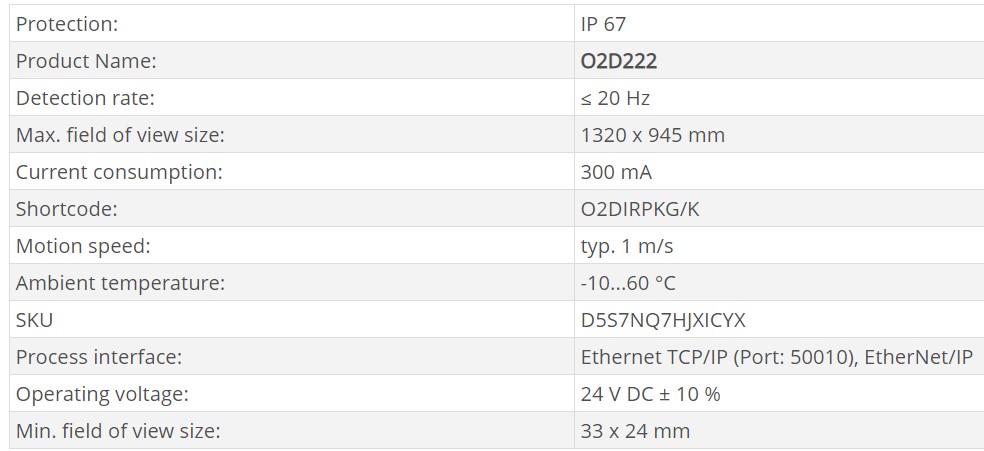Click the Max. field of view size label
The width and height of the screenshot is (984, 451).
[120, 135]
